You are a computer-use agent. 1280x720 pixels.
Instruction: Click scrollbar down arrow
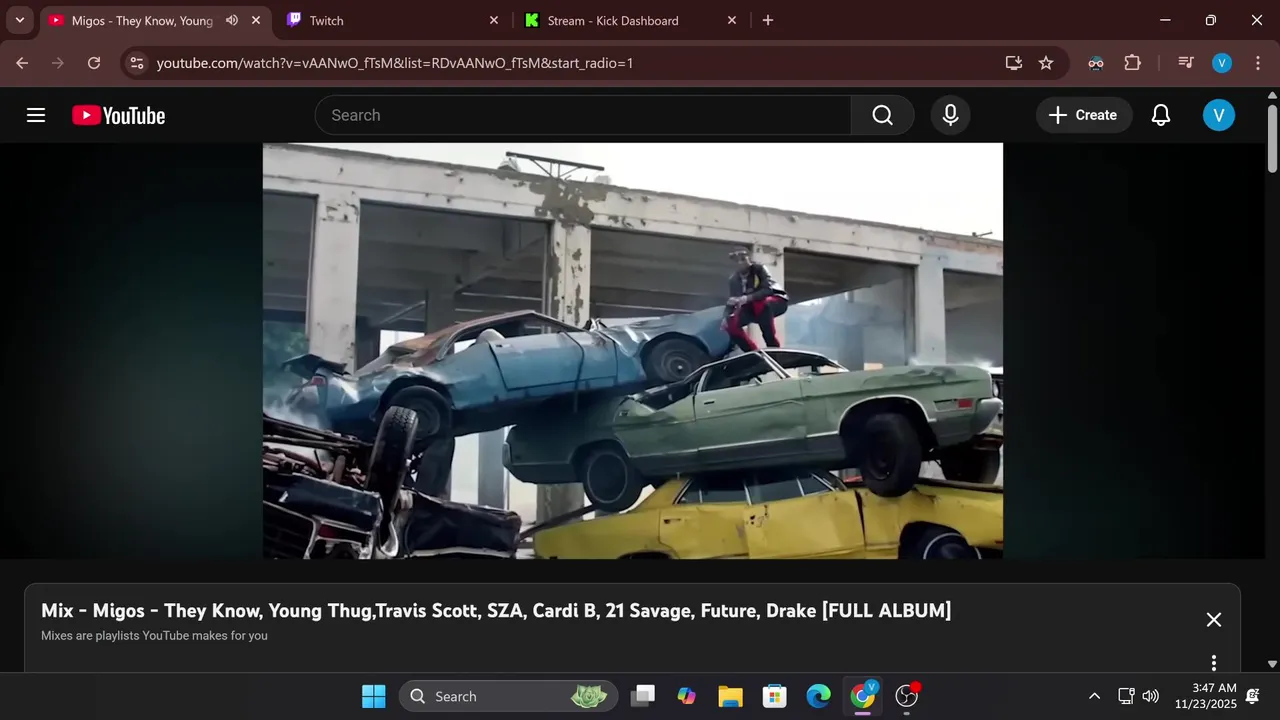(x=1272, y=664)
